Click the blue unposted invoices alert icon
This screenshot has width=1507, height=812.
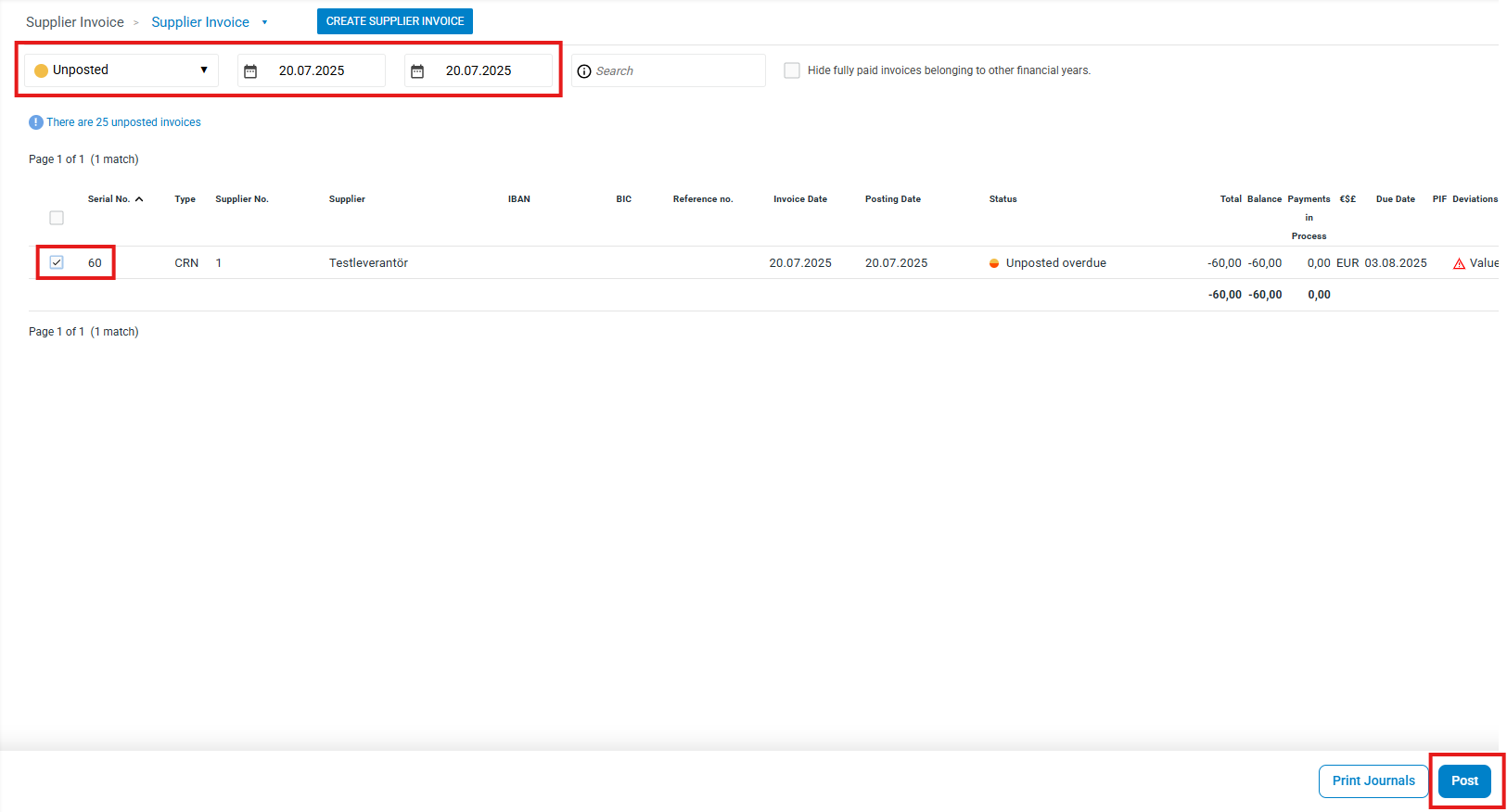pyautogui.click(x=36, y=122)
